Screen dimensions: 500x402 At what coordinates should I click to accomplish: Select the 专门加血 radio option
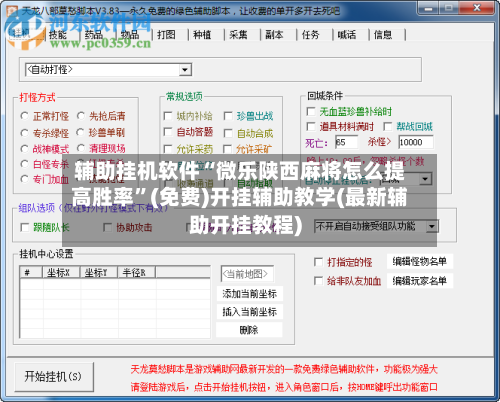[x=24, y=179]
